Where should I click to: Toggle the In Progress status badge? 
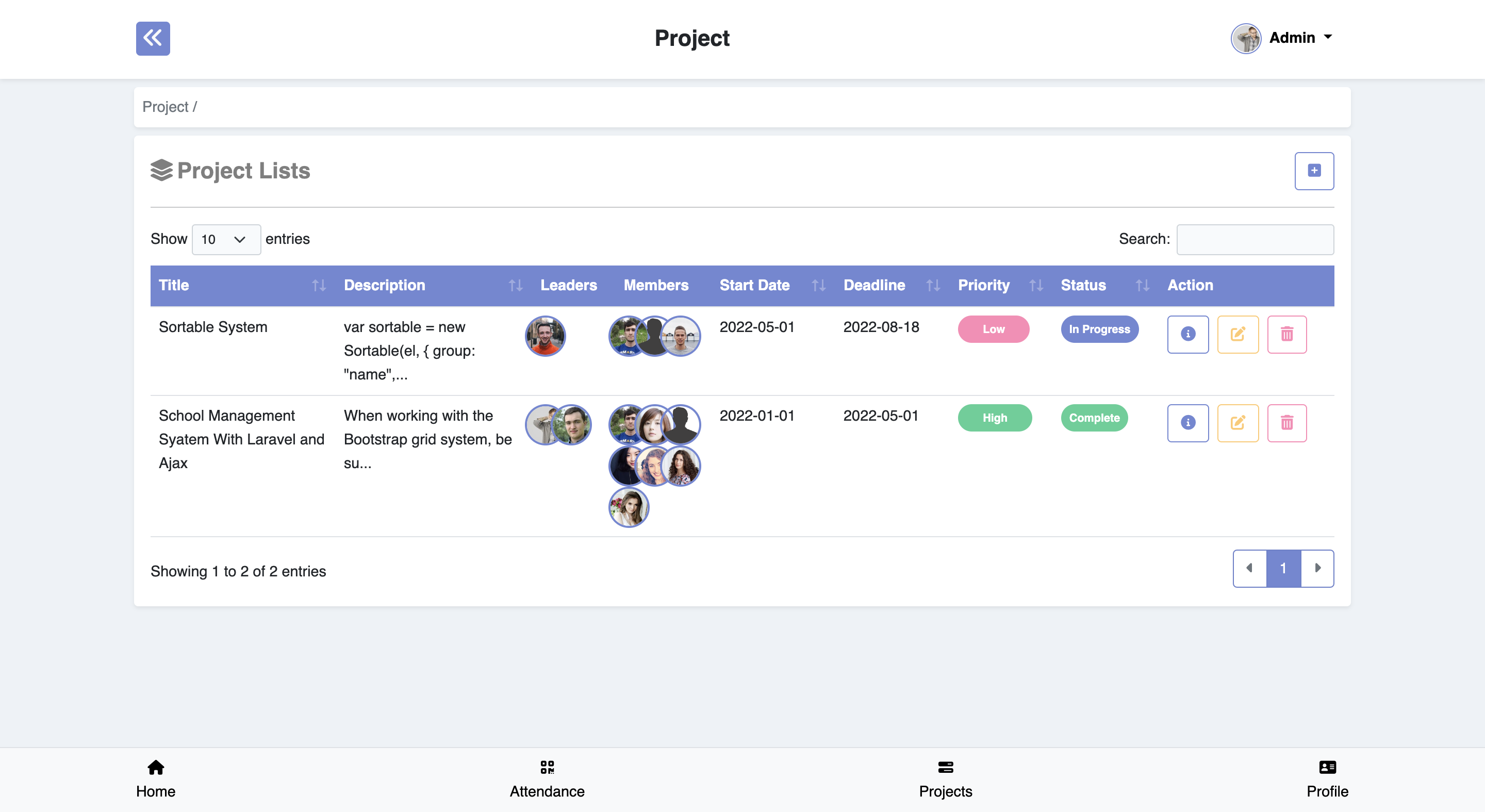coord(1099,329)
